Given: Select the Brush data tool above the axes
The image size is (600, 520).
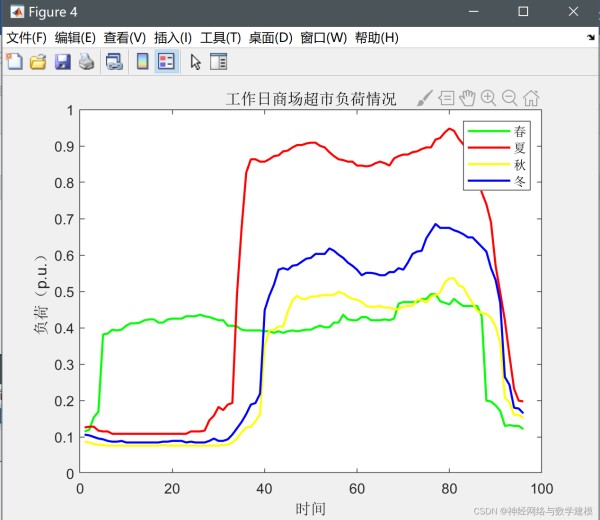Looking at the screenshot, I should tap(425, 98).
